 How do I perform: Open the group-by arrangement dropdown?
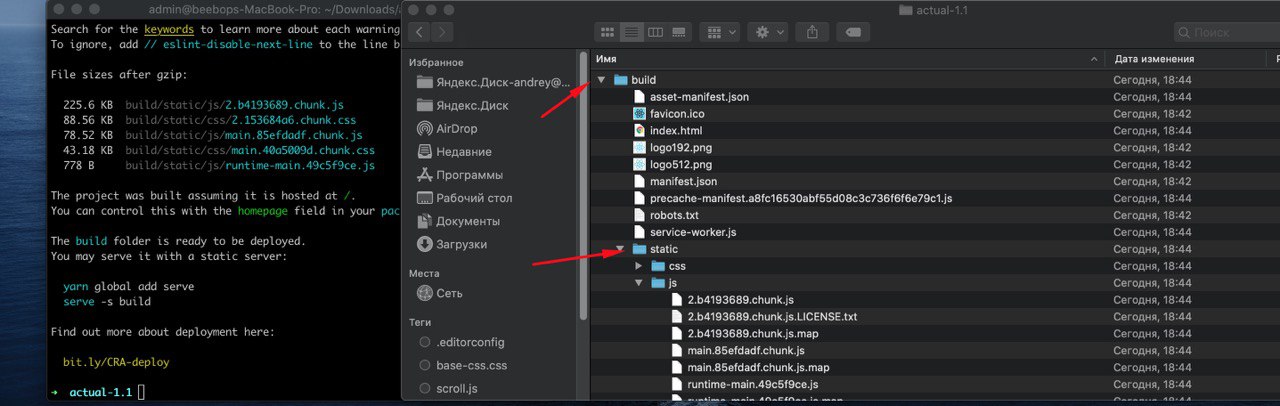point(720,32)
